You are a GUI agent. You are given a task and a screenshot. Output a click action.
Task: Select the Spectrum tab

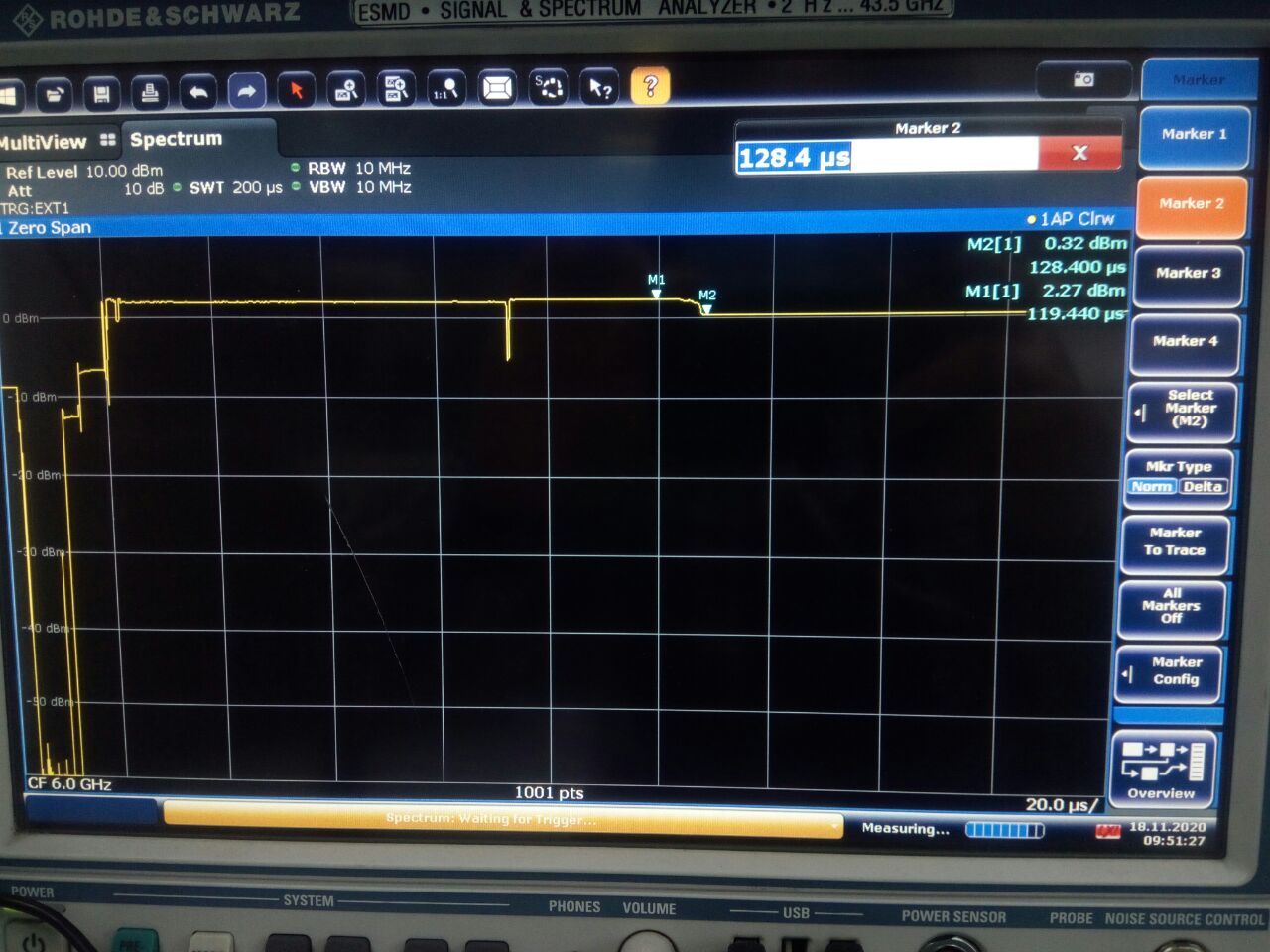tap(177, 139)
